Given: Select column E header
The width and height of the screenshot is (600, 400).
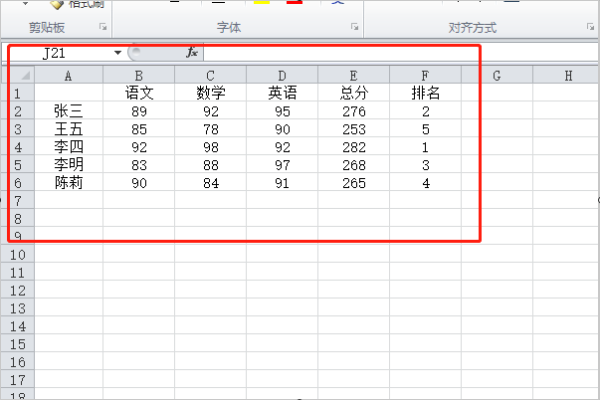Looking at the screenshot, I should coord(354,75).
